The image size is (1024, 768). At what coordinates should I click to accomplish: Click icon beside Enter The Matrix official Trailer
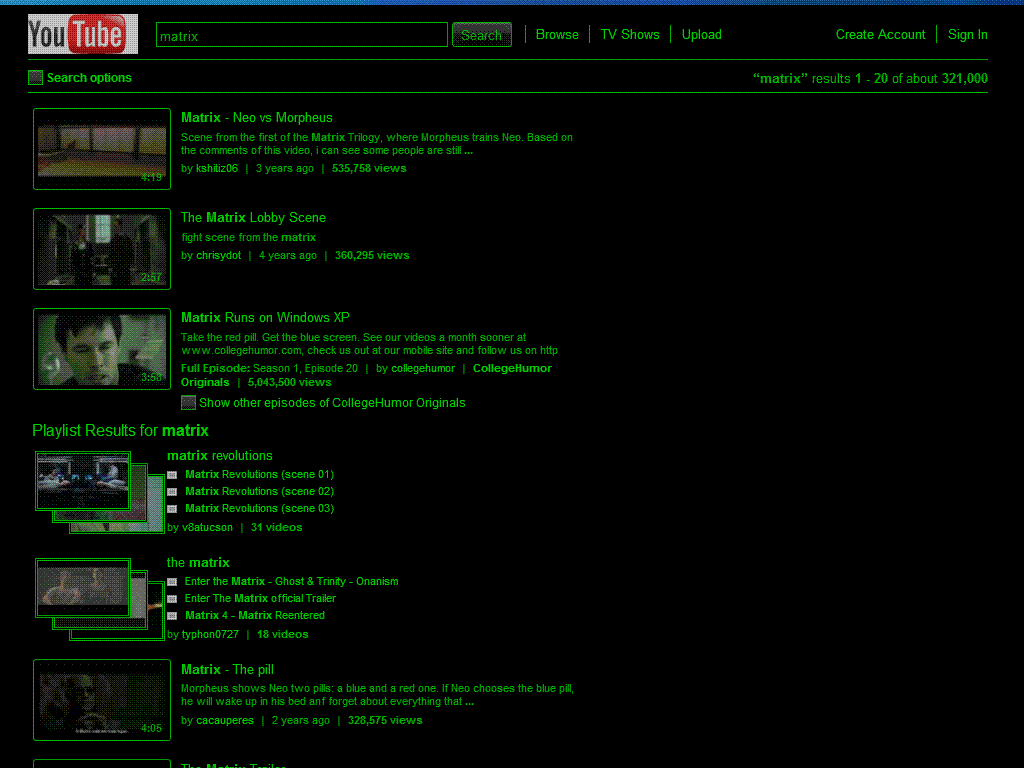tap(172, 599)
